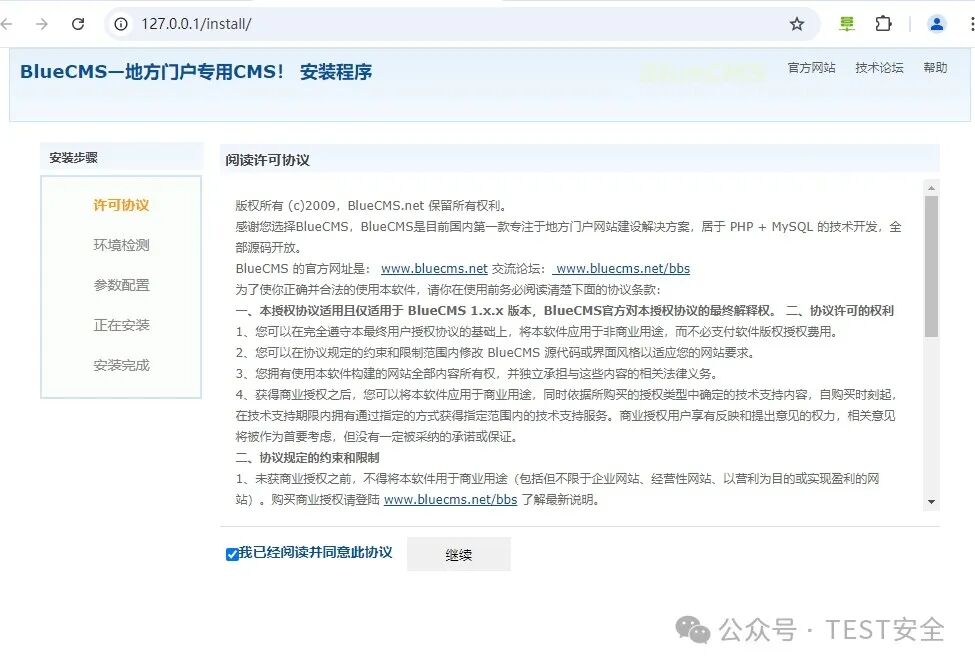The image size is (975, 668).
Task: Open the browser three-dot menu
Action: pos(972,24)
